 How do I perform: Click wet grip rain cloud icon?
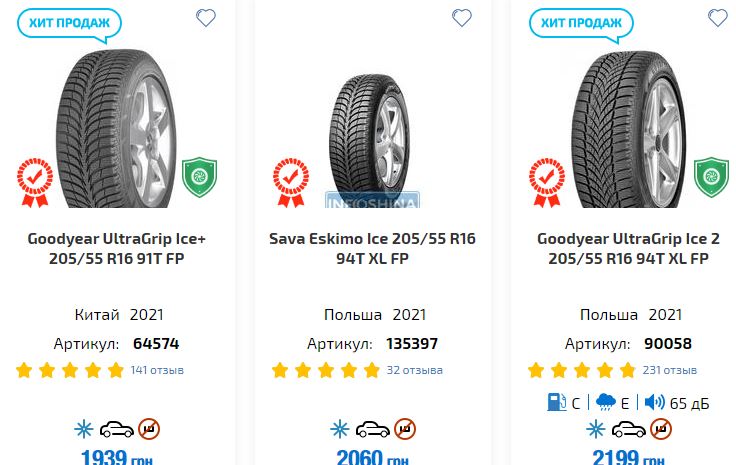605,403
